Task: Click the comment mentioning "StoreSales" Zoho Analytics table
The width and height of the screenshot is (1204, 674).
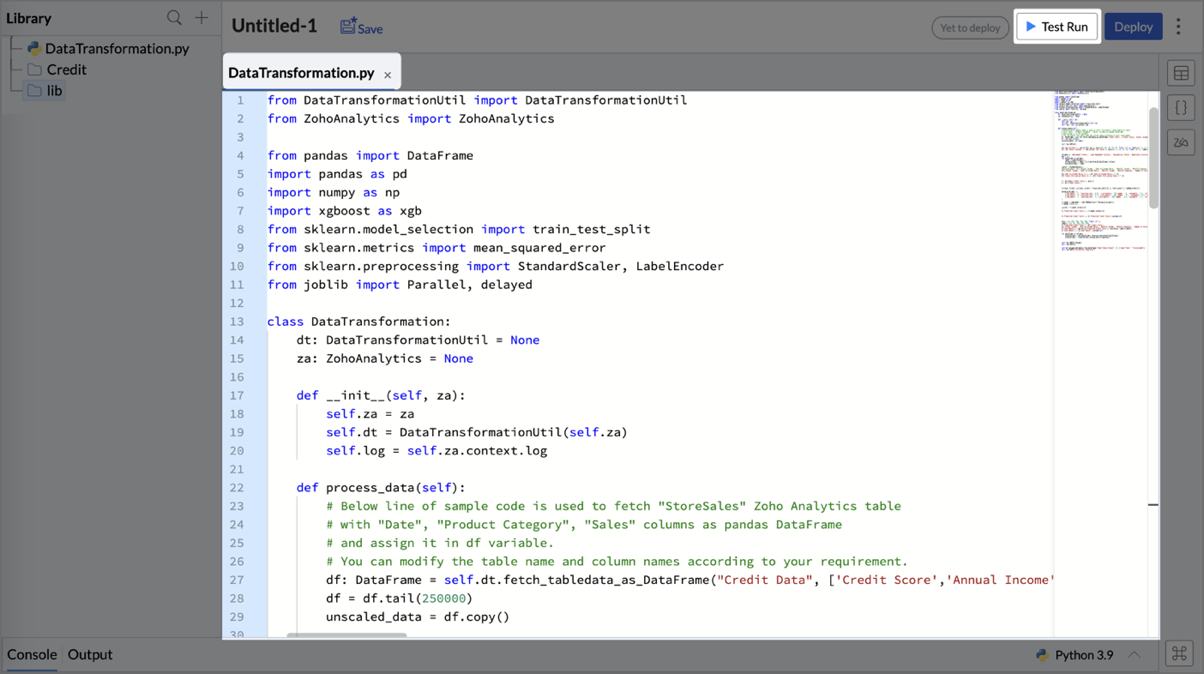Action: coord(613,506)
